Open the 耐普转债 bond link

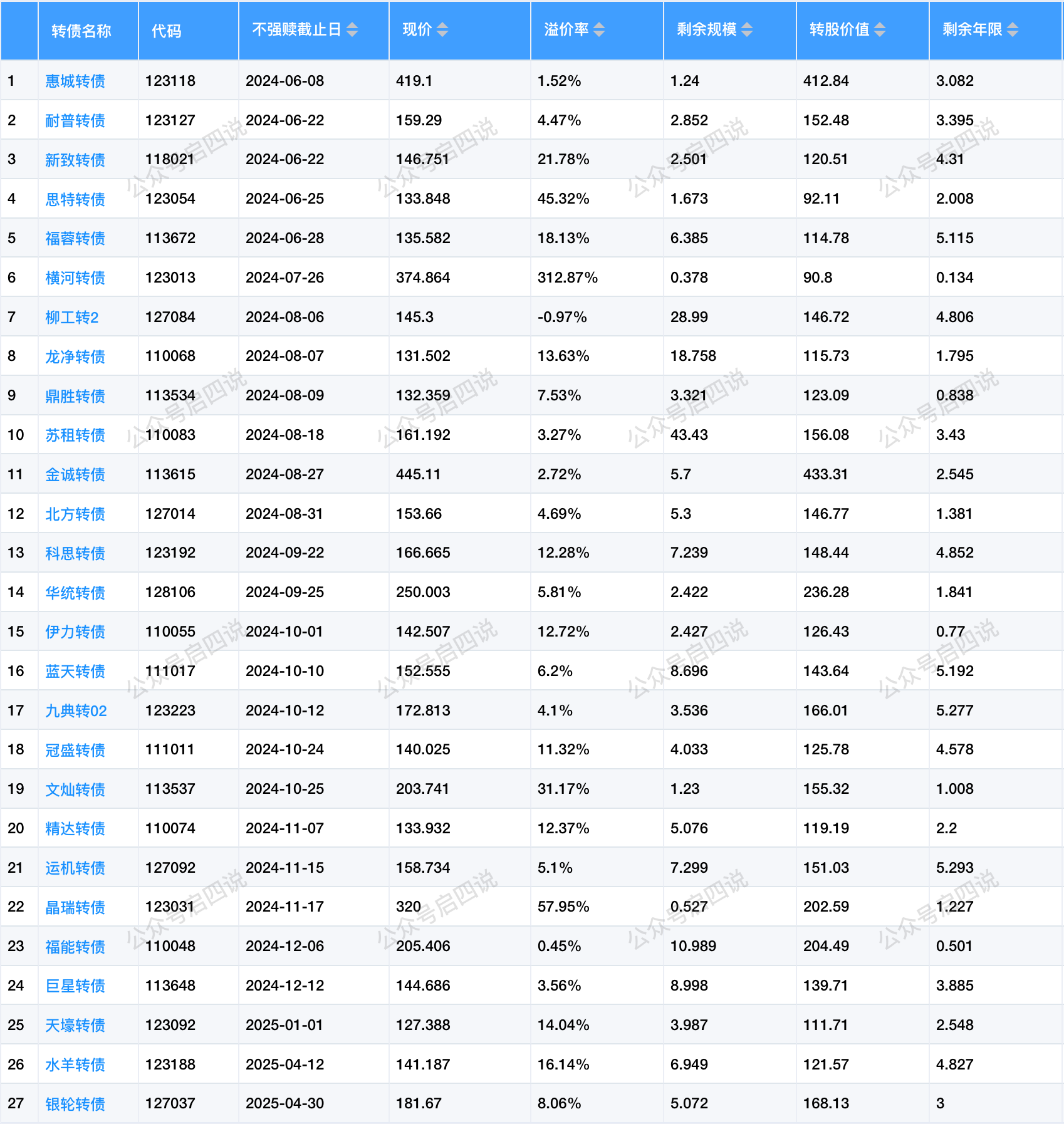[75, 120]
